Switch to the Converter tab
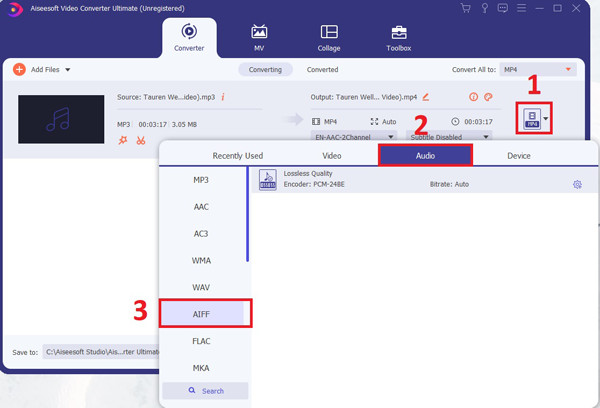The width and height of the screenshot is (600, 408). pos(189,38)
